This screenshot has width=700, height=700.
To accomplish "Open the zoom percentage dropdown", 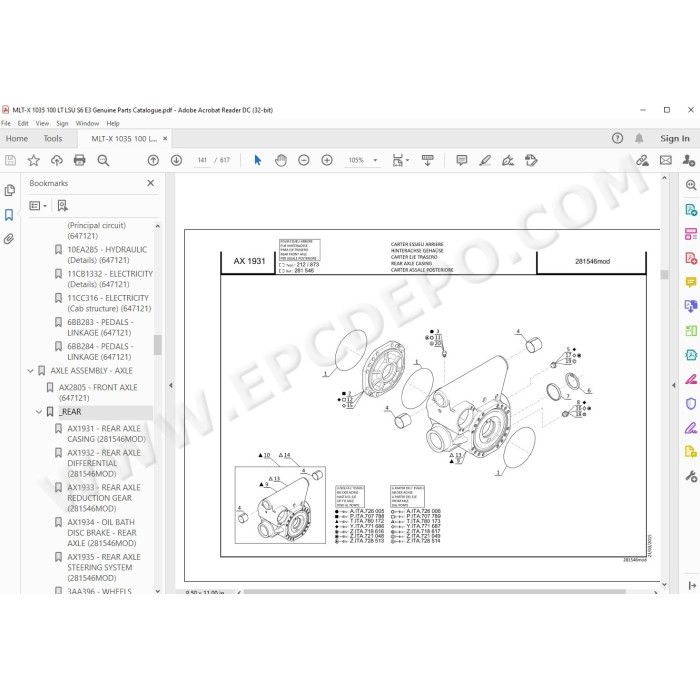I will [375, 160].
